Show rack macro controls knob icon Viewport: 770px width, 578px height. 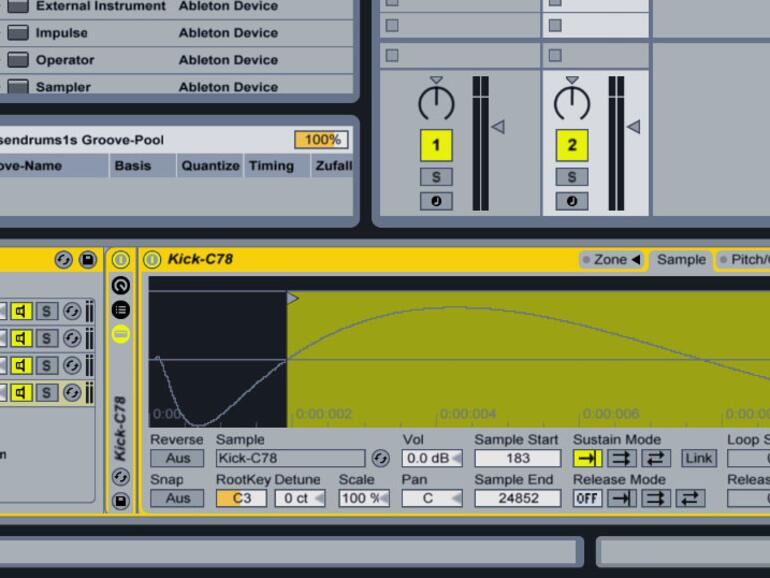click(x=121, y=285)
